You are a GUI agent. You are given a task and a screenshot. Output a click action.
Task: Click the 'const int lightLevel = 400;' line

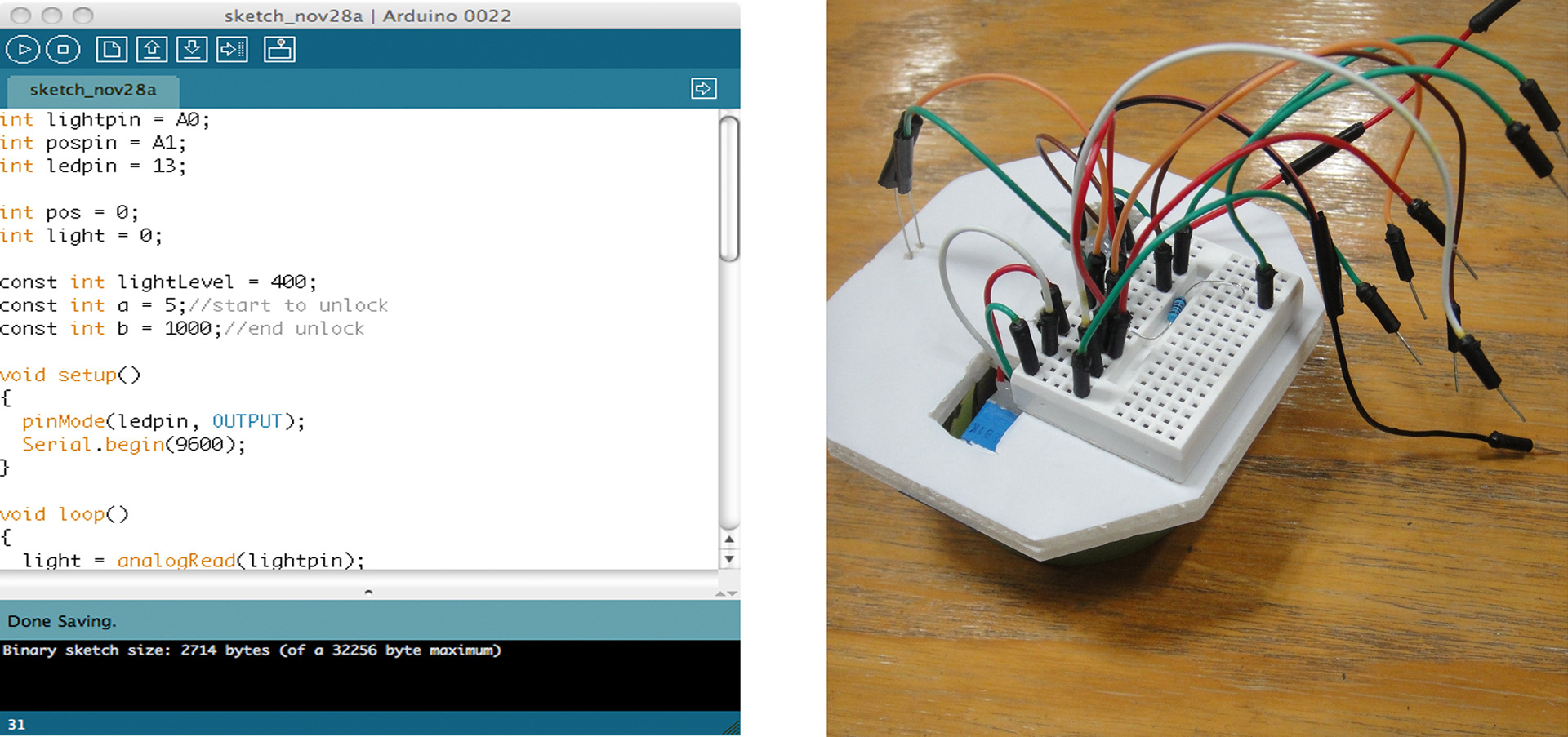[x=158, y=282]
